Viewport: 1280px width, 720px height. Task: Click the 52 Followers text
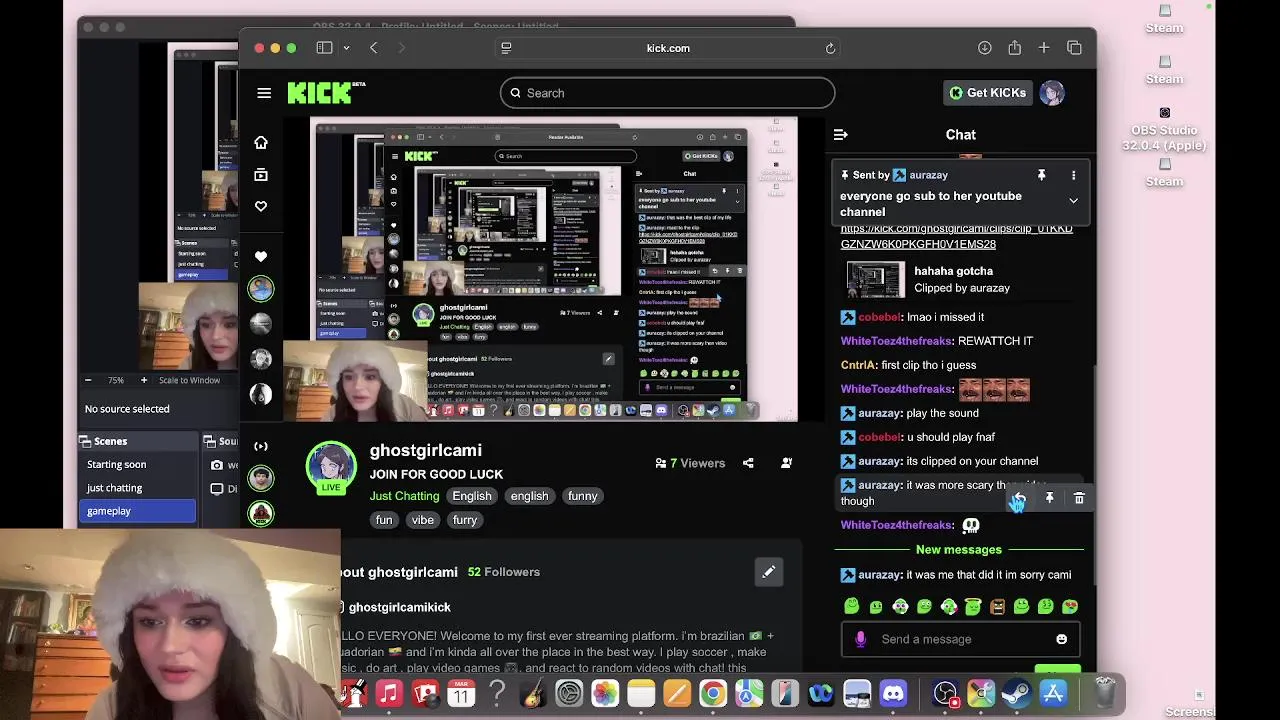(504, 572)
